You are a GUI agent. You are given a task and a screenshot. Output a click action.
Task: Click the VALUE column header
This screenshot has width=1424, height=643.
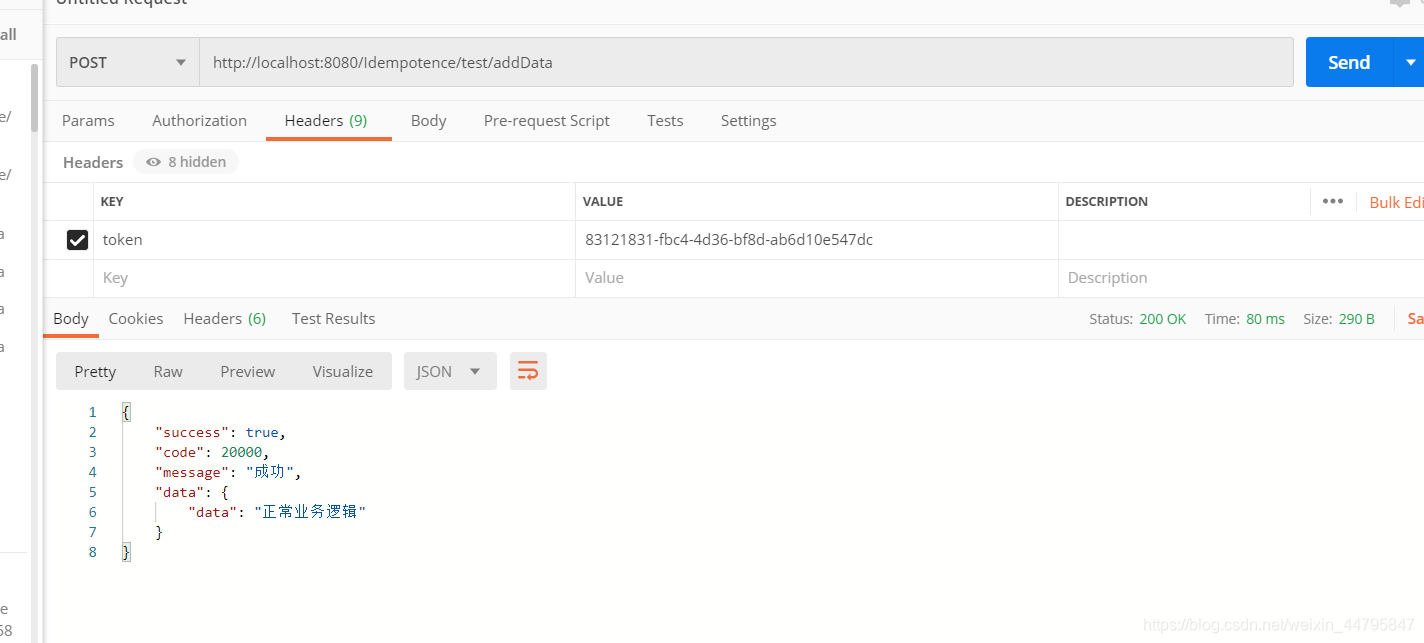pos(603,201)
